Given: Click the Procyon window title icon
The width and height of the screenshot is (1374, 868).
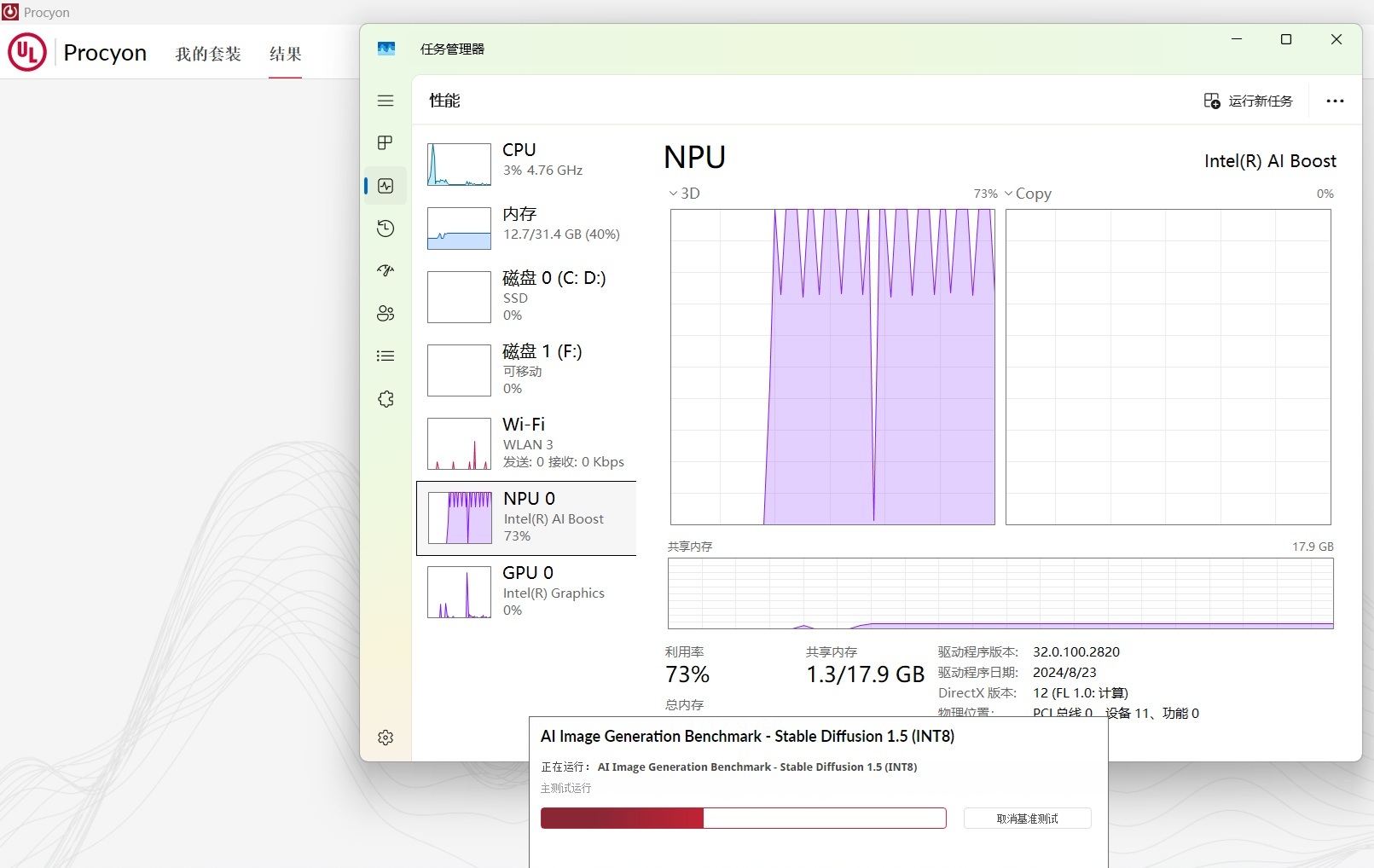Looking at the screenshot, I should (10, 12).
